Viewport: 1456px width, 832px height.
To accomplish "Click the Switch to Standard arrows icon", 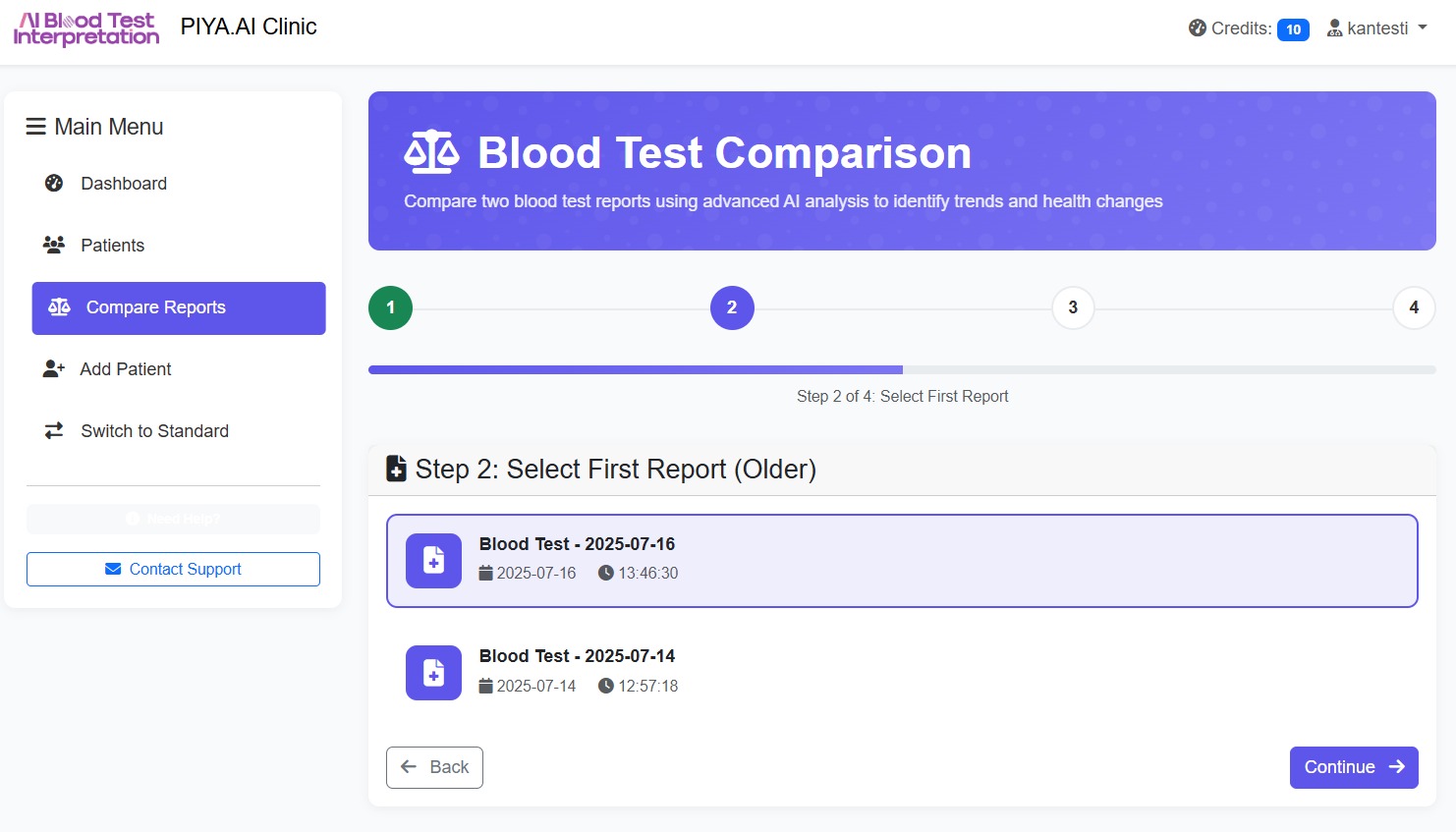I will tap(54, 431).
